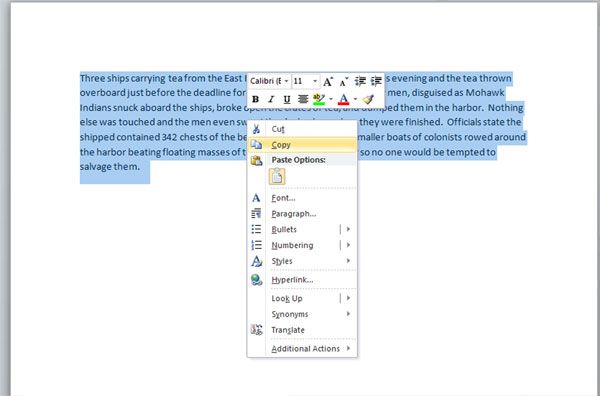Expand the Bullets submenu arrow
The width and height of the screenshot is (600, 396).
[348, 229]
